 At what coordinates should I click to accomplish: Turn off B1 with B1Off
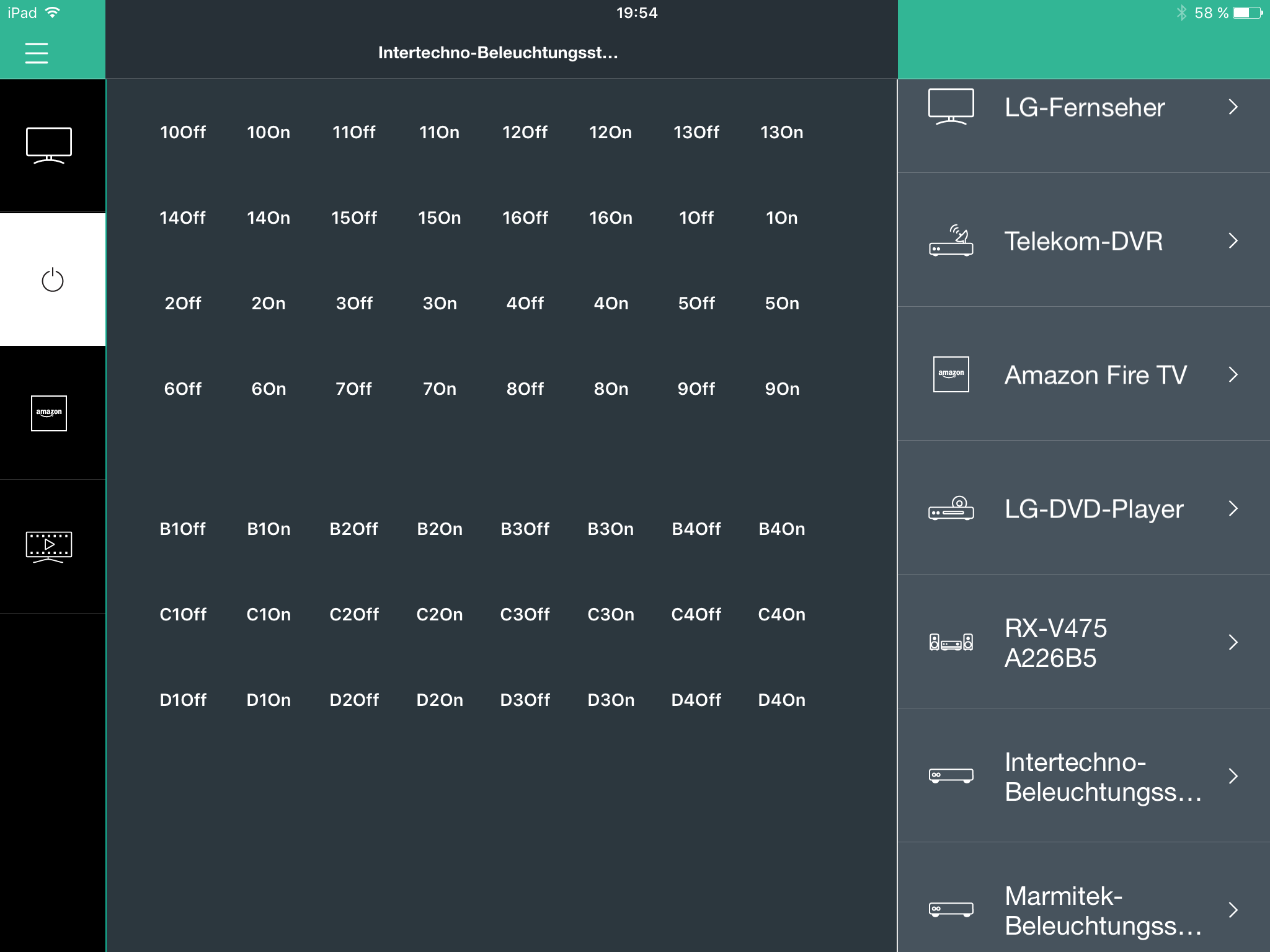click(x=182, y=529)
